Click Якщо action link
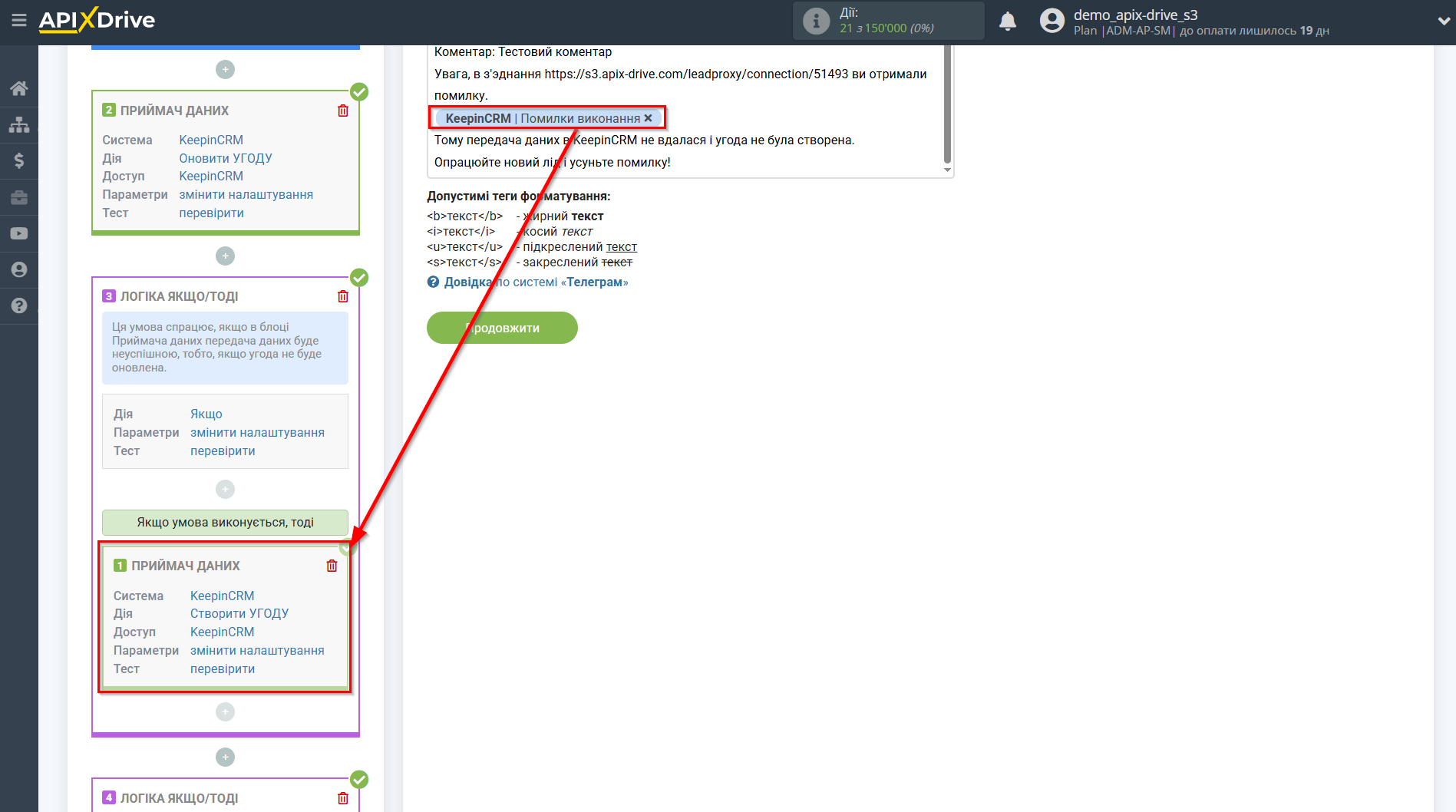The height and width of the screenshot is (812, 1456). pyautogui.click(x=206, y=414)
